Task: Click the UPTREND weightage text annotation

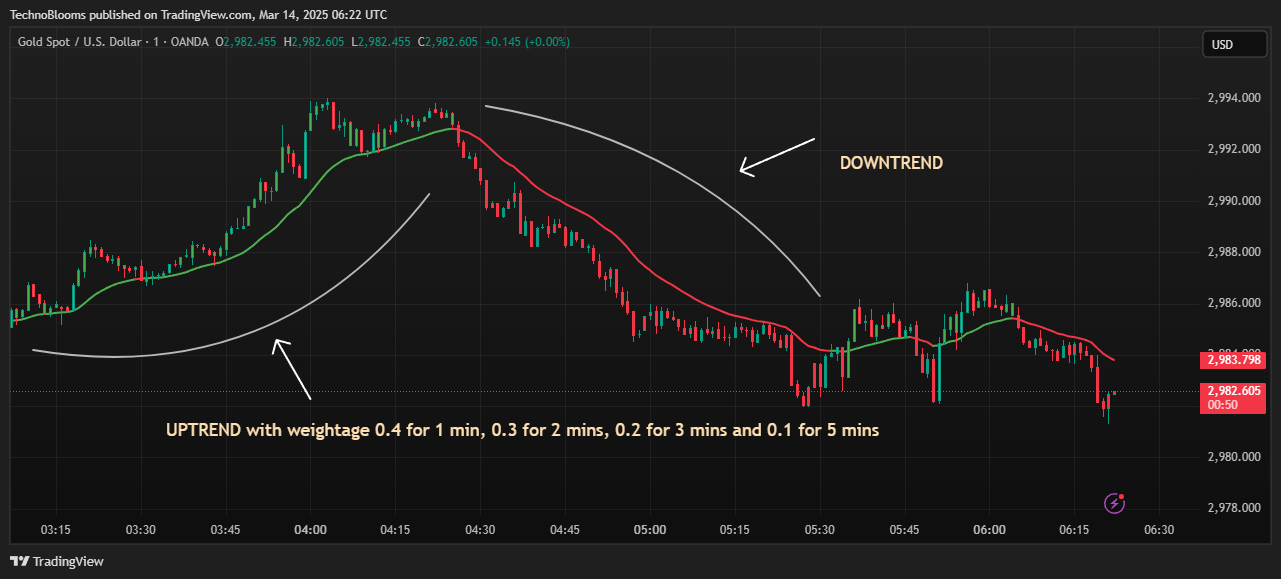Action: coord(523,430)
